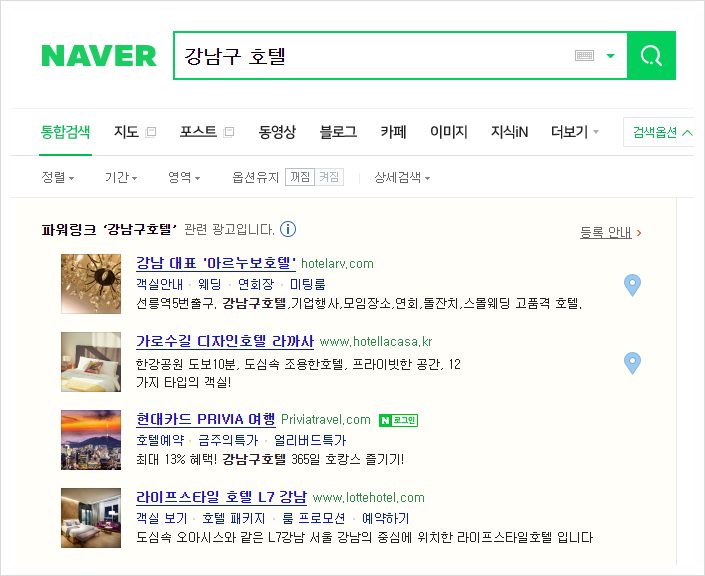Open the 연회장 sublink

pos(256,284)
